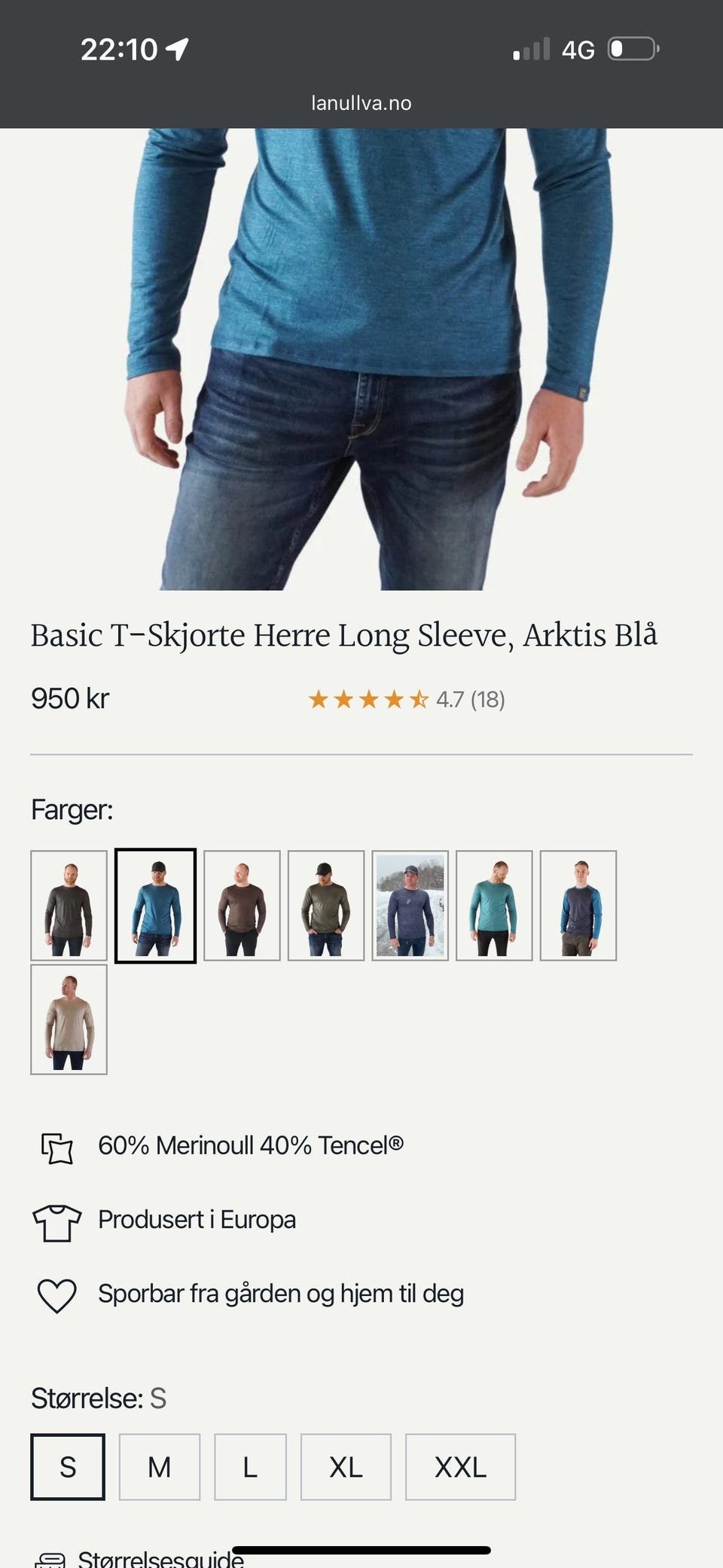Select the beige shirt color thumbnail
This screenshot has height=1568, width=723.
(x=69, y=1019)
